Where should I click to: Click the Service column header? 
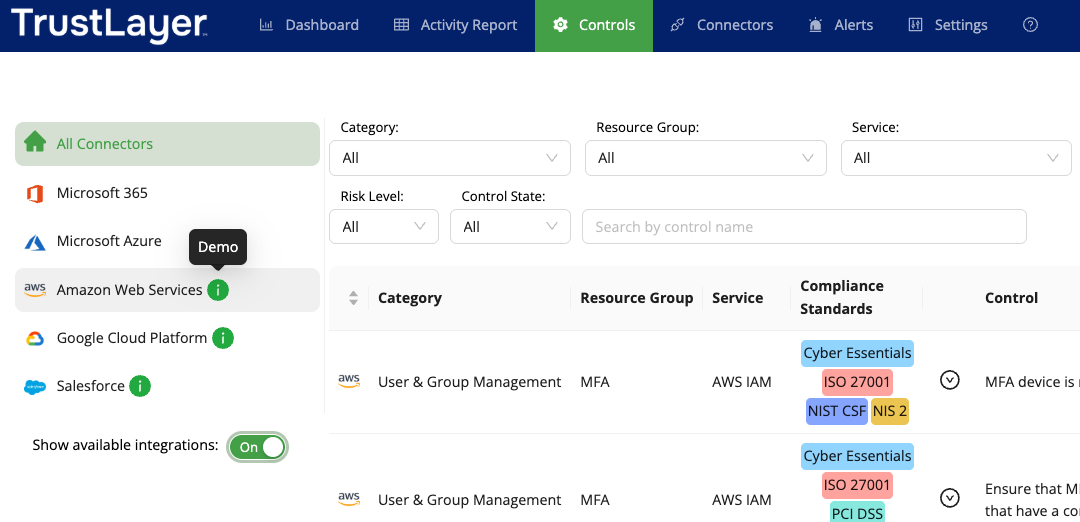coord(737,298)
